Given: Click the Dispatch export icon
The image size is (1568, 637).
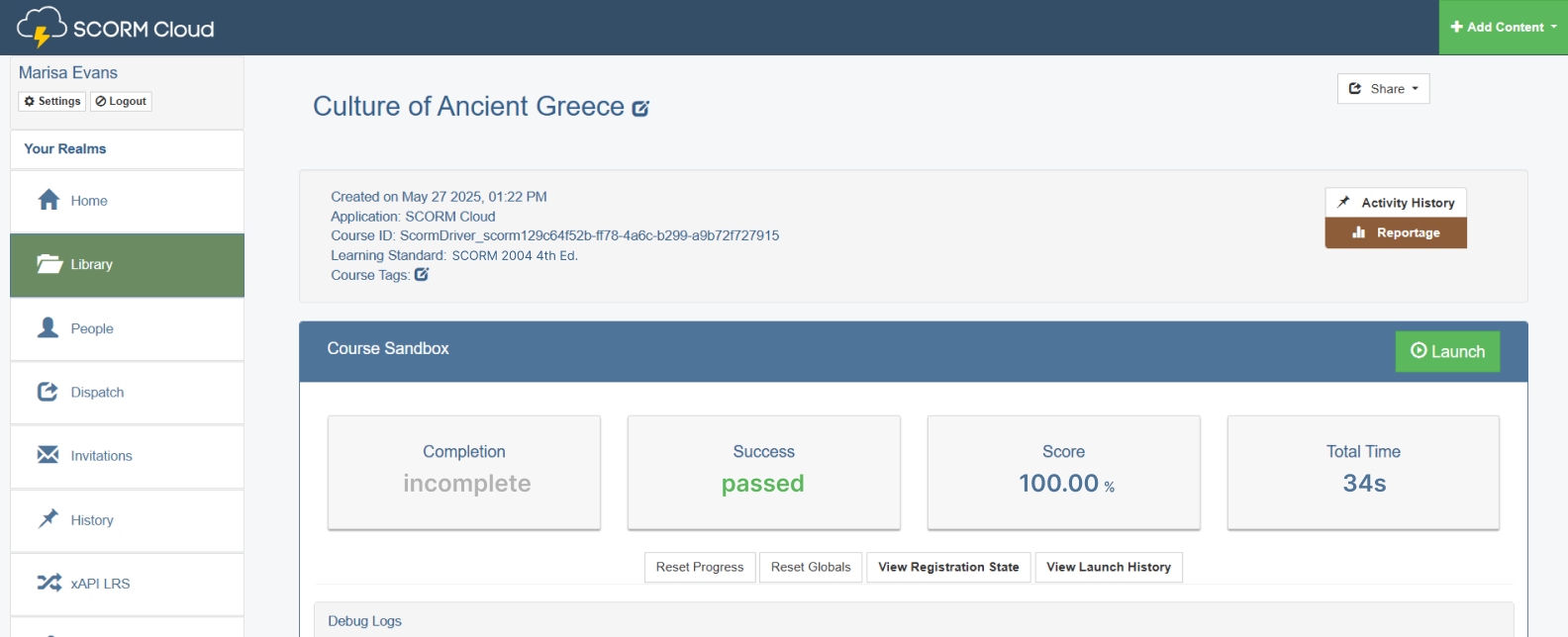Looking at the screenshot, I should point(47,391).
